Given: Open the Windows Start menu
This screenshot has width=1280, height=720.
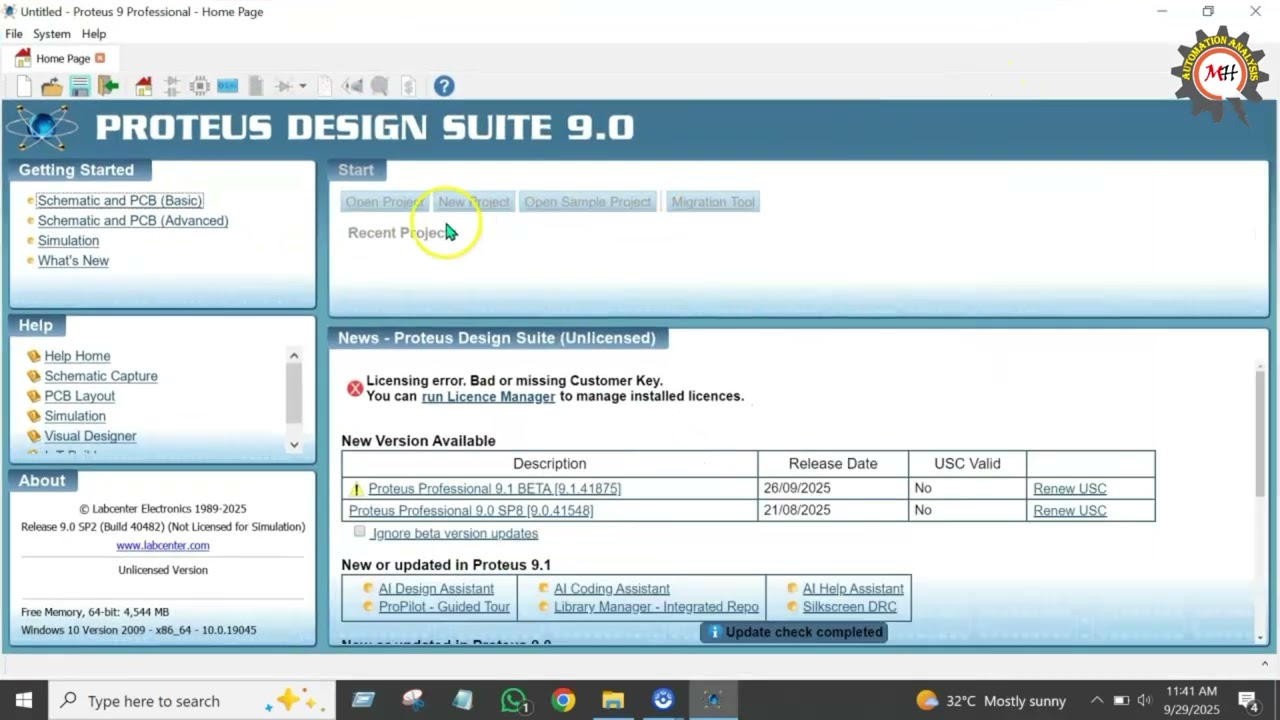Looking at the screenshot, I should point(23,701).
